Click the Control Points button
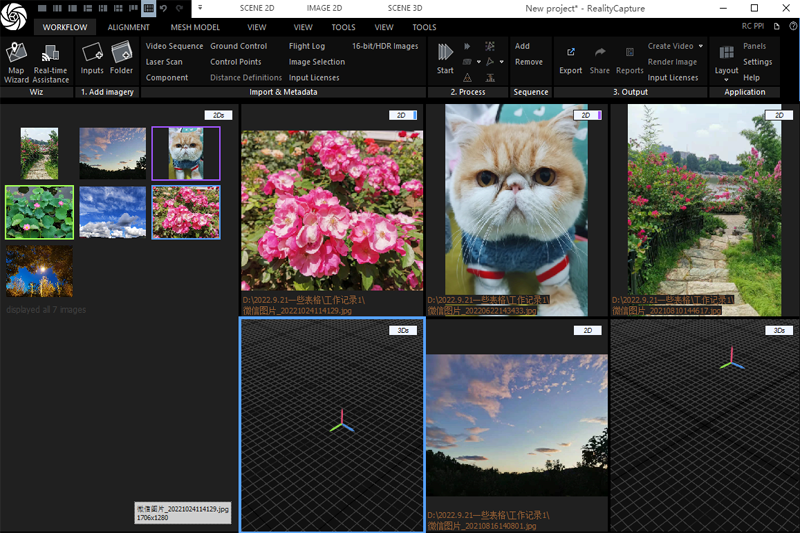The height and width of the screenshot is (533, 800). (235, 62)
